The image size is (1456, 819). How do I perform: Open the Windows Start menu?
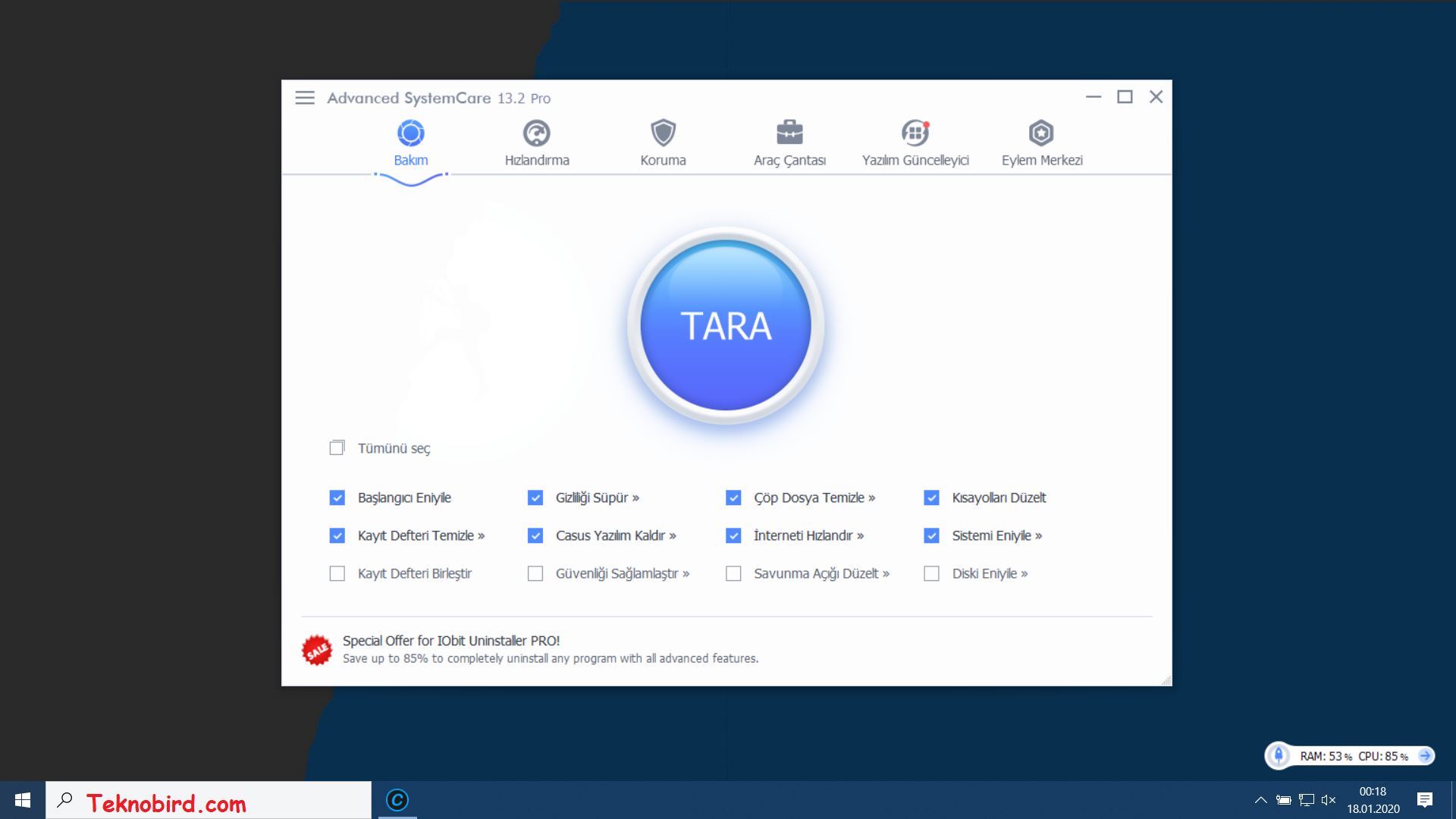coord(23,800)
